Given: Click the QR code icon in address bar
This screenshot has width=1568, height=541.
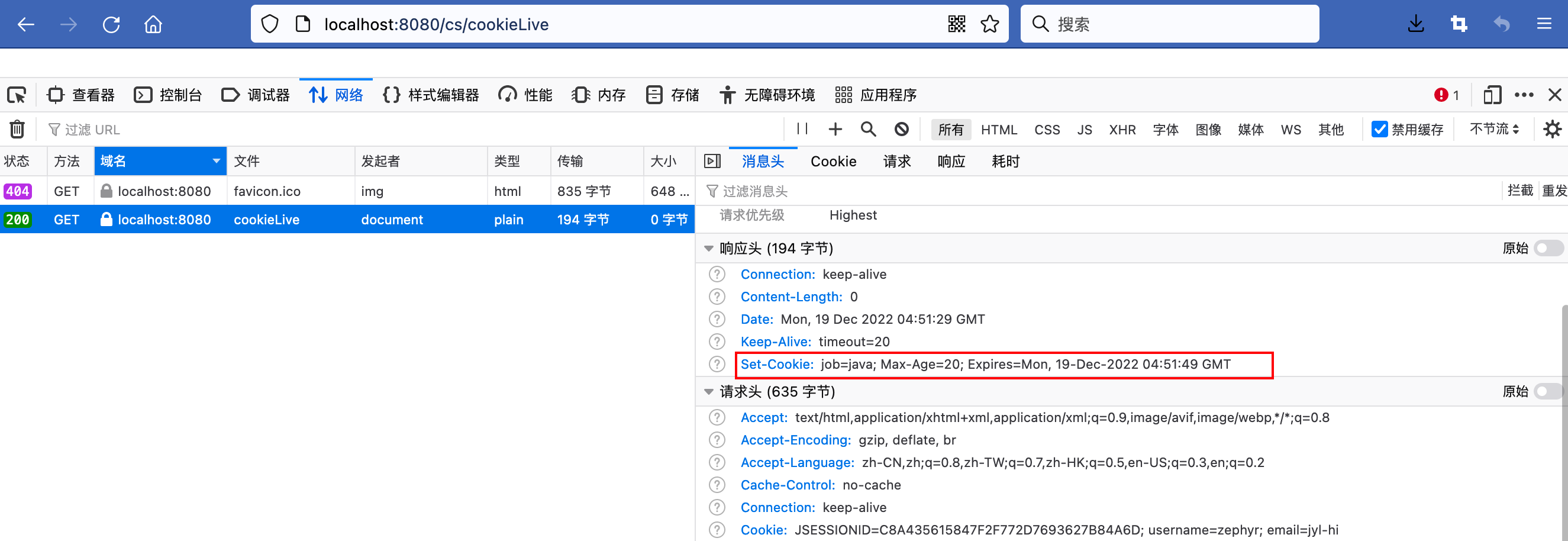Looking at the screenshot, I should tap(956, 24).
